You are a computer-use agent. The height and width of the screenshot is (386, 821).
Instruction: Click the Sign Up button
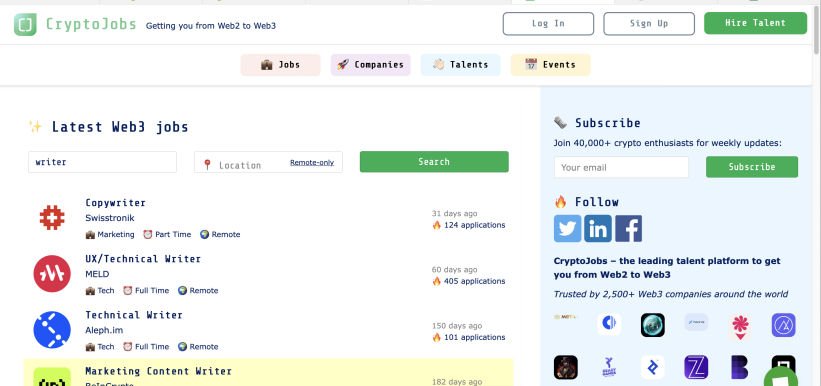(649, 24)
